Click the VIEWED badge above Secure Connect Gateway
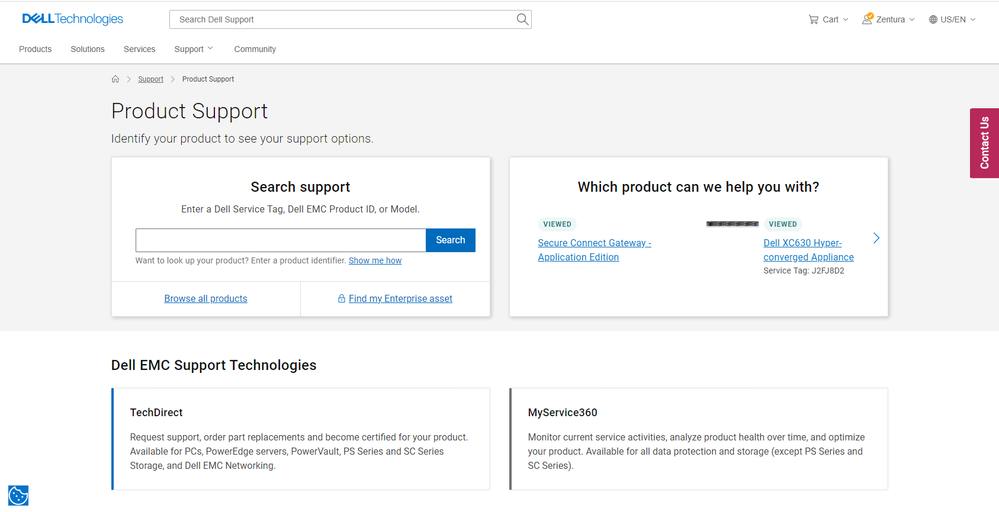999x512 pixels. coord(557,224)
